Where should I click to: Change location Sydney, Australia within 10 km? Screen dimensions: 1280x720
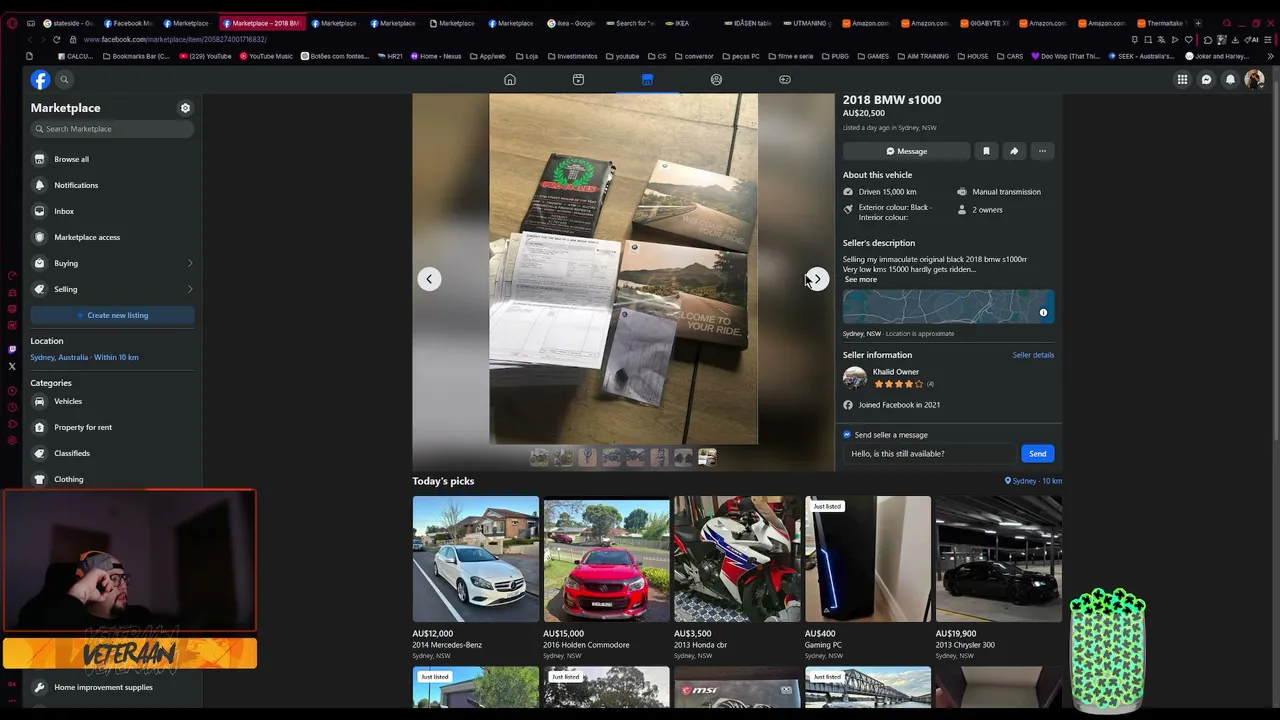tap(84, 357)
